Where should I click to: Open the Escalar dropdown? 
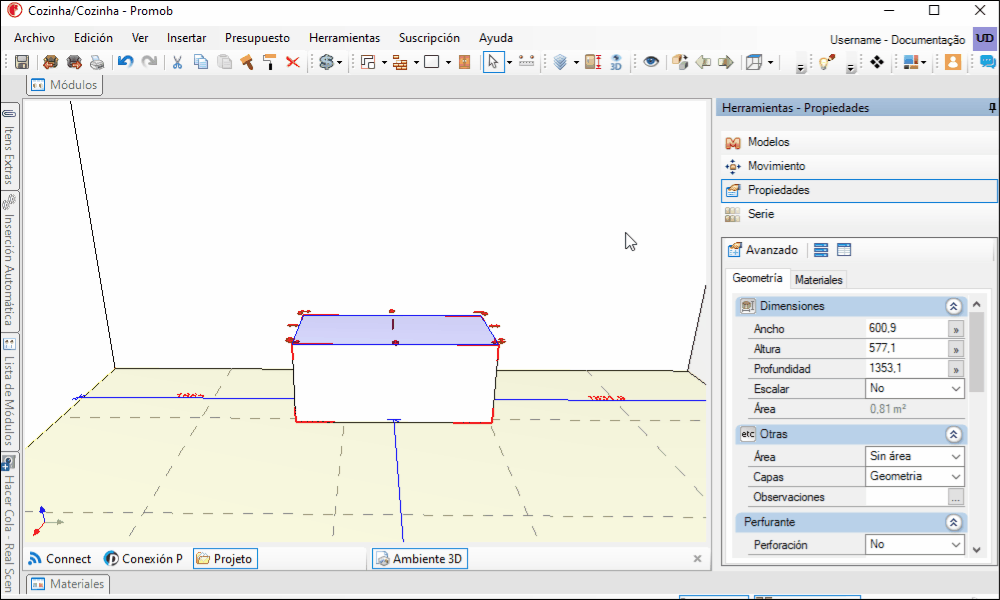(915, 388)
